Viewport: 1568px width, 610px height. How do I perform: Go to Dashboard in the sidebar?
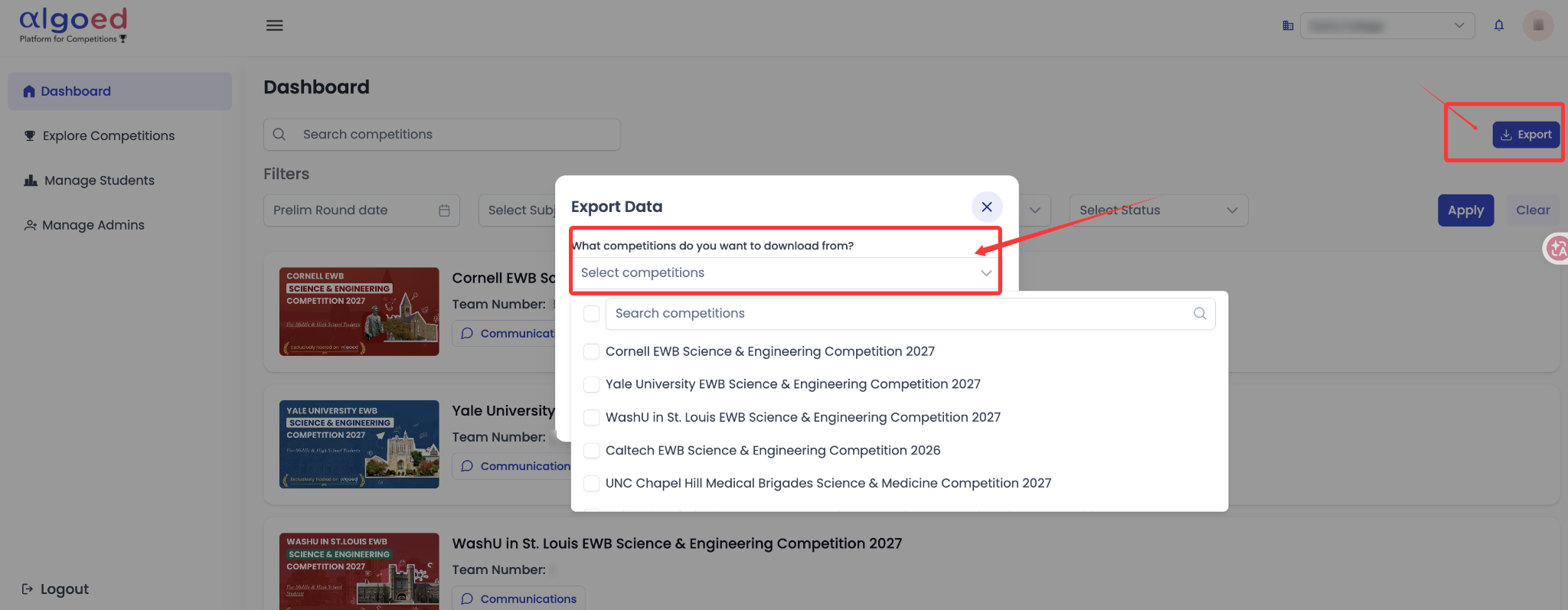point(120,92)
